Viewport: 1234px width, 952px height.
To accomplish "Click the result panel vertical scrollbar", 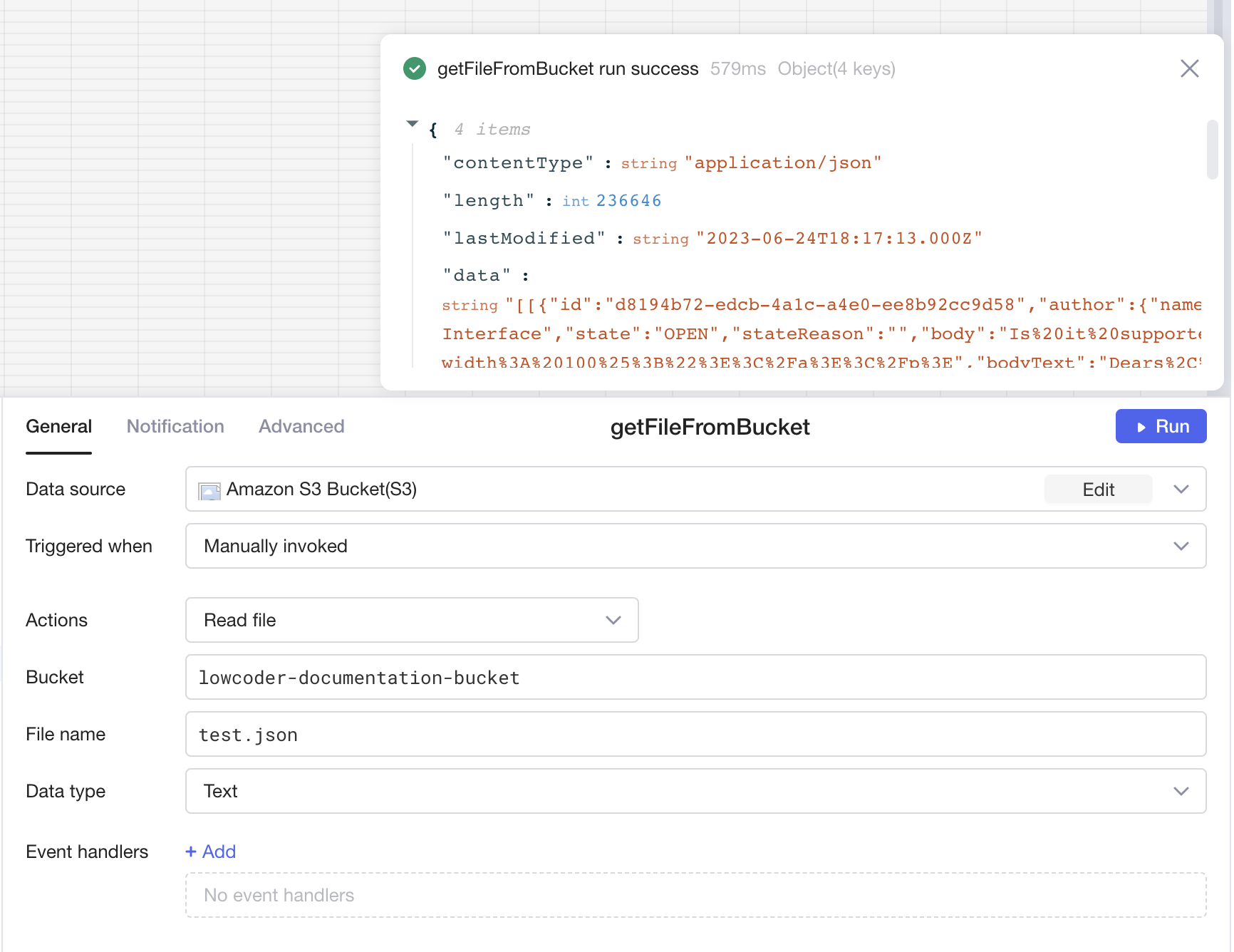I will point(1211,150).
